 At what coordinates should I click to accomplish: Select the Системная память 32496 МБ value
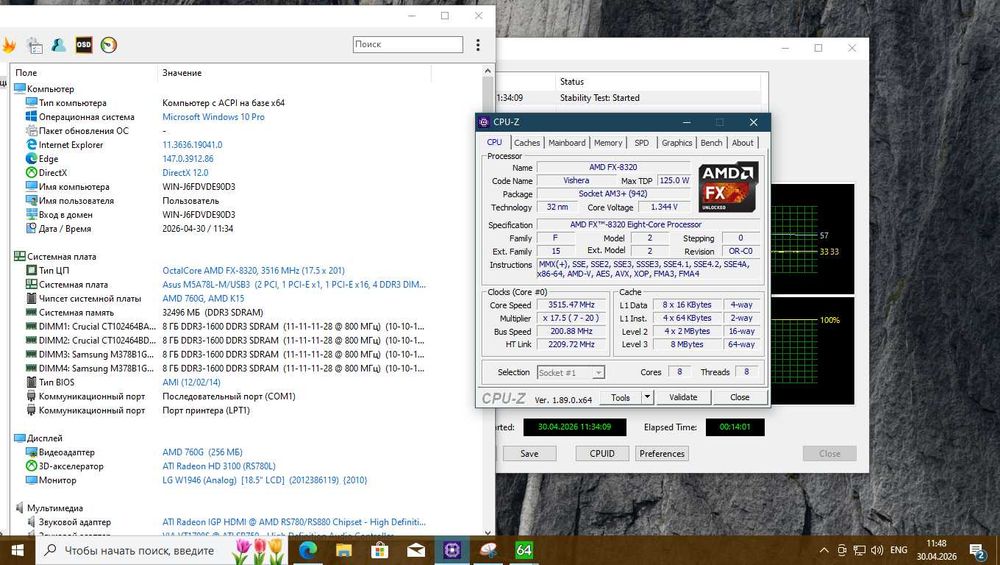212,312
